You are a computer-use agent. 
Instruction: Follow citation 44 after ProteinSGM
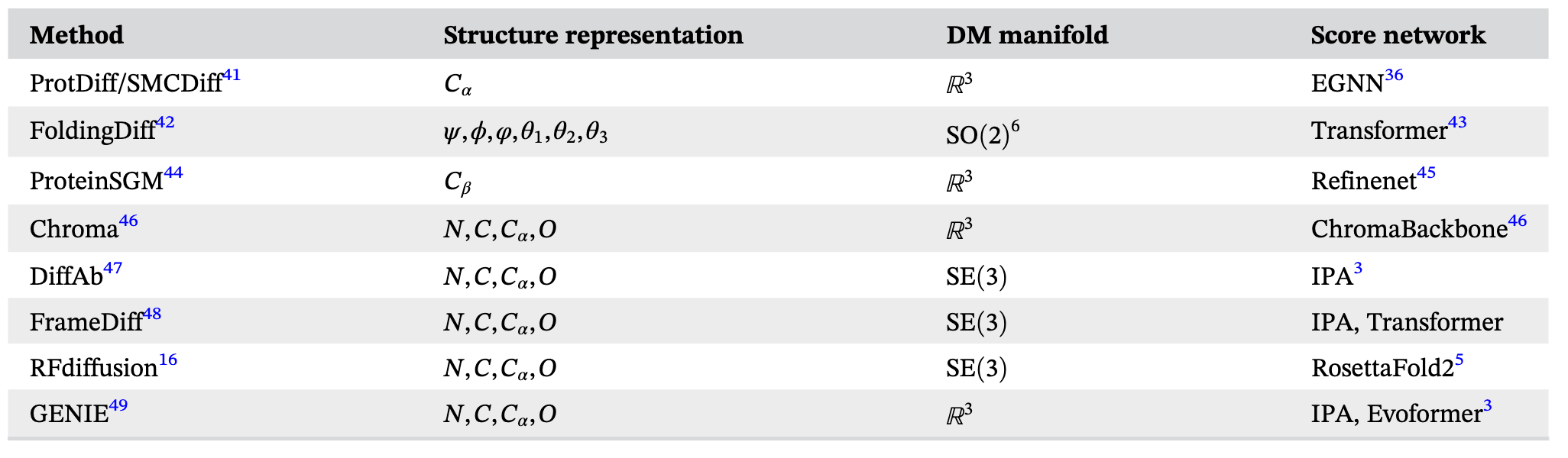pos(173,173)
